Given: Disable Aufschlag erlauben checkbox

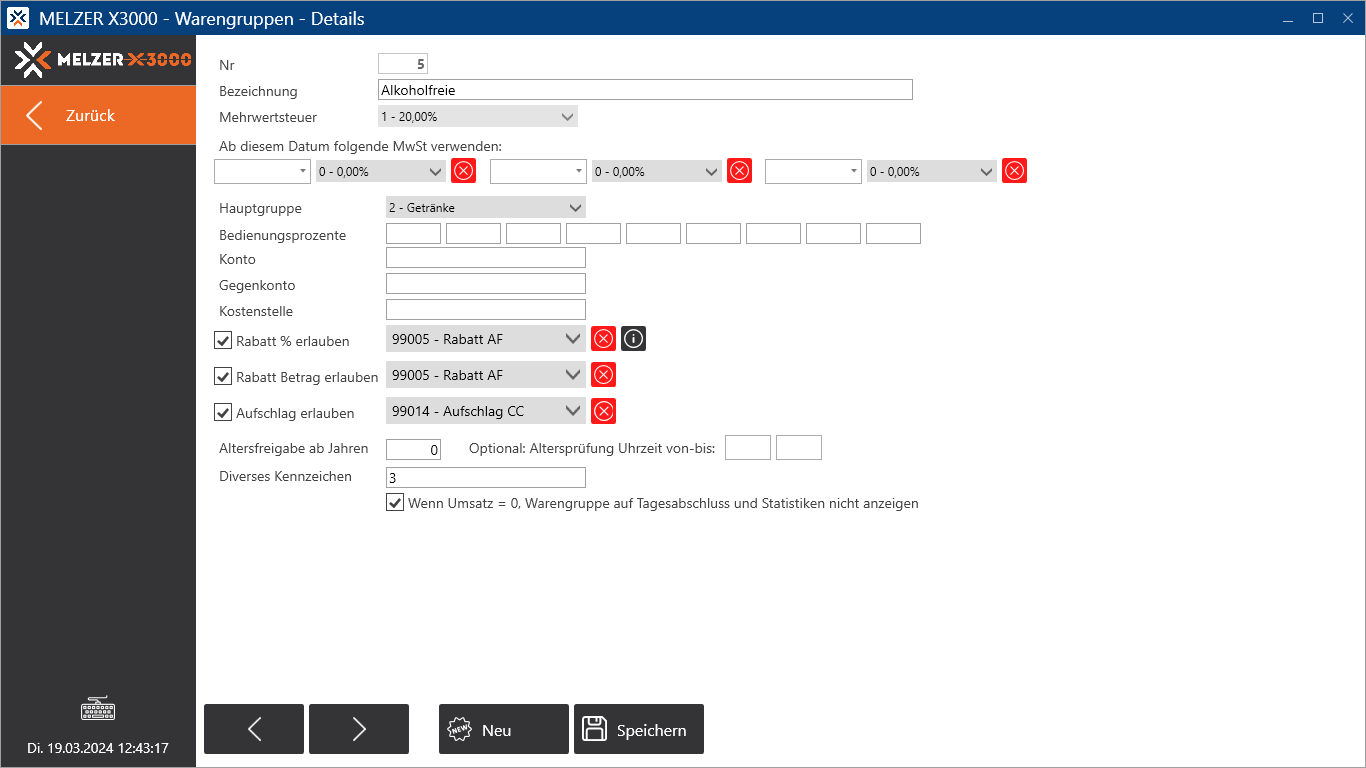Looking at the screenshot, I should click(223, 412).
